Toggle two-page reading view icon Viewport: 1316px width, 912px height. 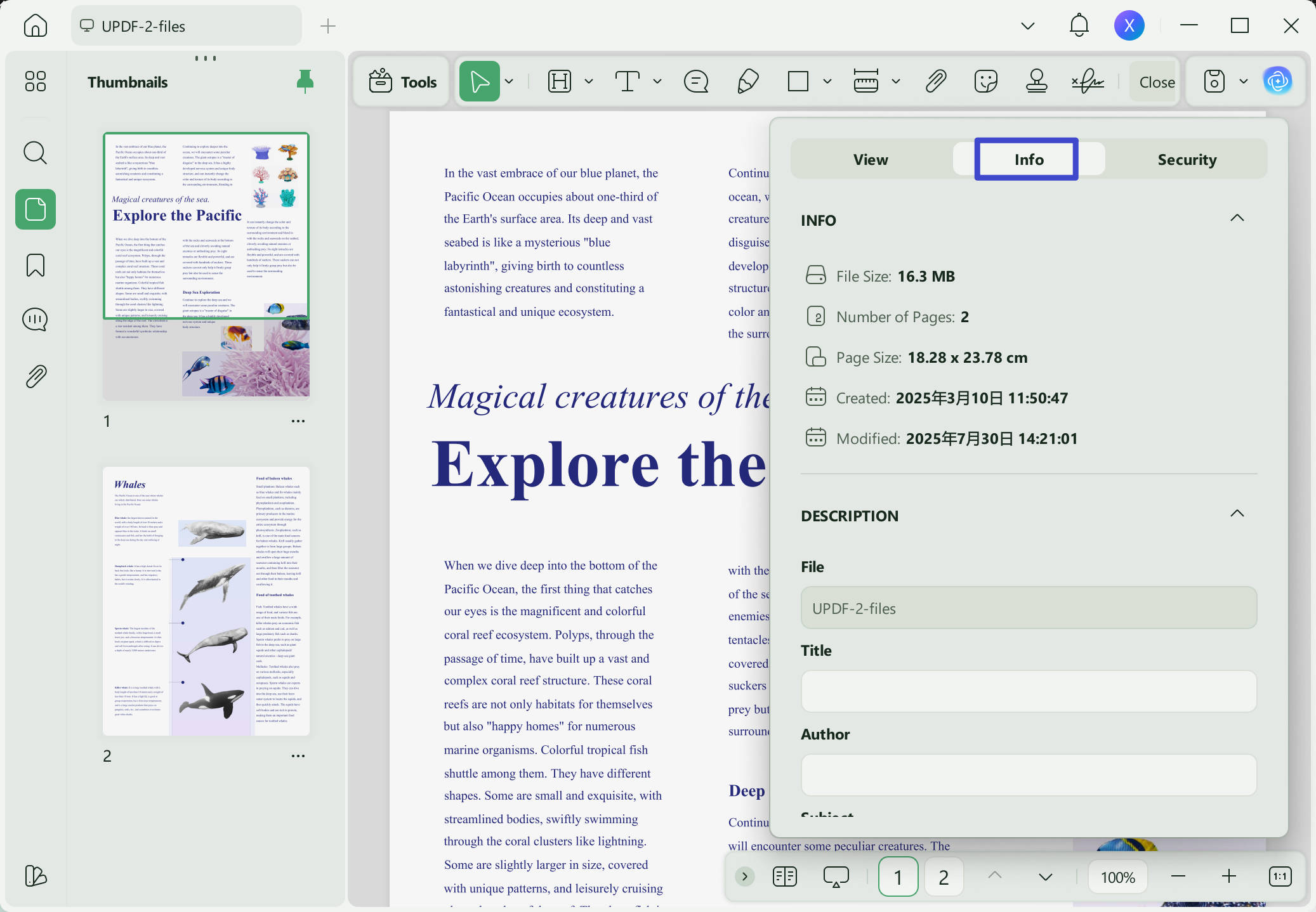point(784,876)
